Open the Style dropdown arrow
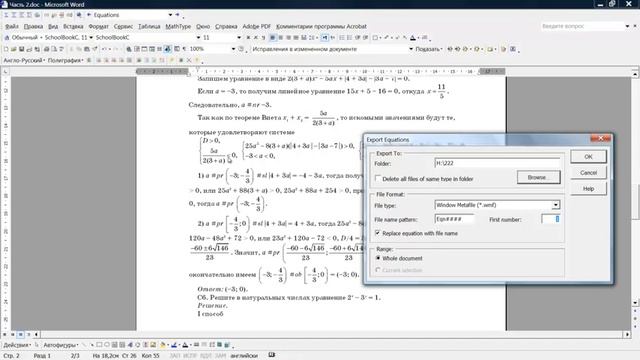Screen dimensions: 640x360 [x=91, y=38]
